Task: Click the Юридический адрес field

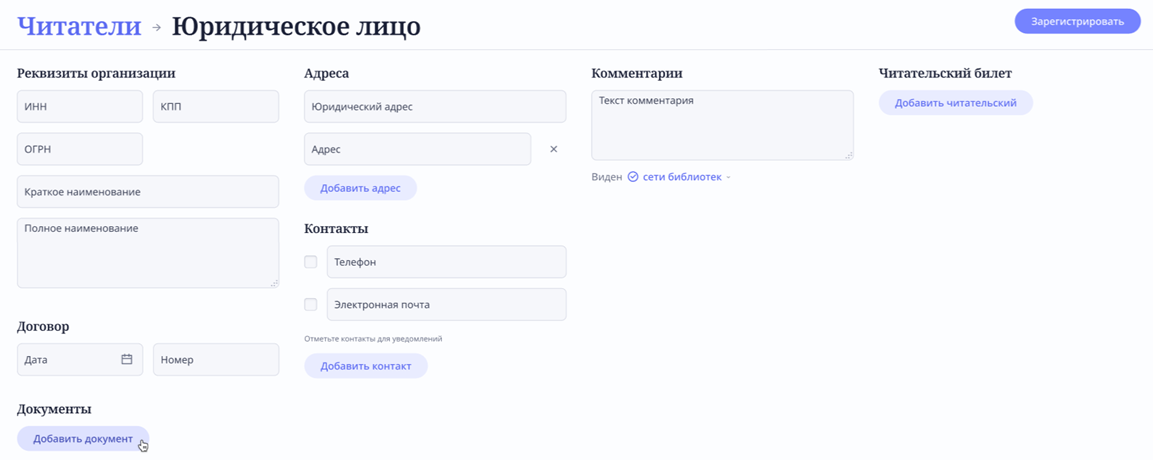Action: pos(435,107)
